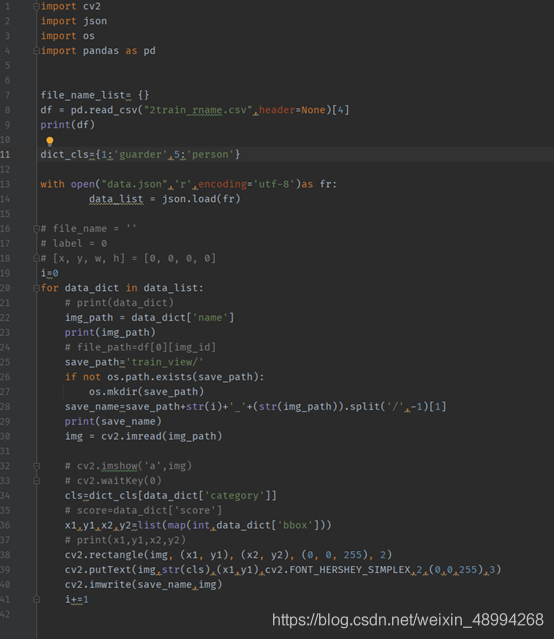This screenshot has height=639, width=554.
Task: Place cursor in 'guarder' string
Action: pyautogui.click(x=140, y=154)
